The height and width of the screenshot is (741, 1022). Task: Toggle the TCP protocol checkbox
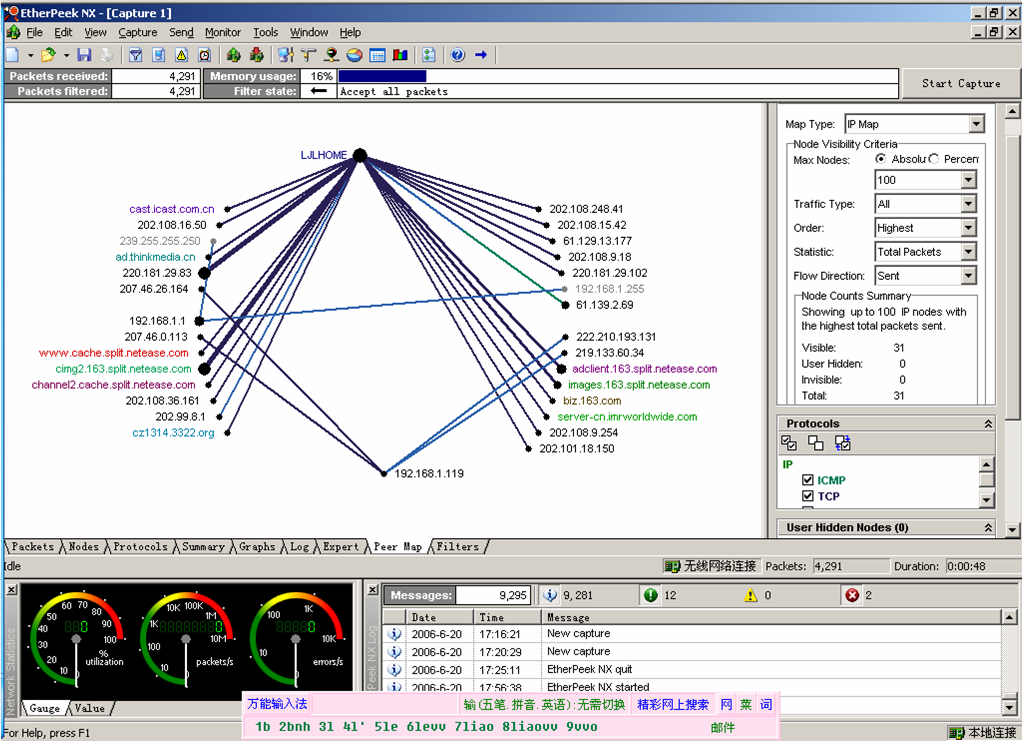pyautogui.click(x=808, y=496)
